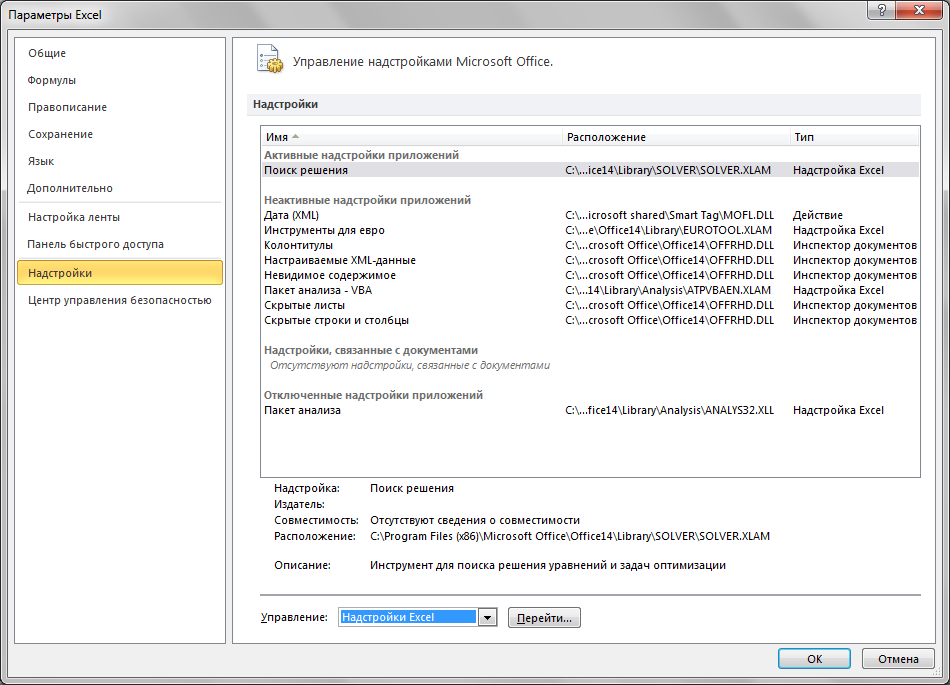Select the Скрытые листы row
This screenshot has height=685, width=950.
[590, 305]
